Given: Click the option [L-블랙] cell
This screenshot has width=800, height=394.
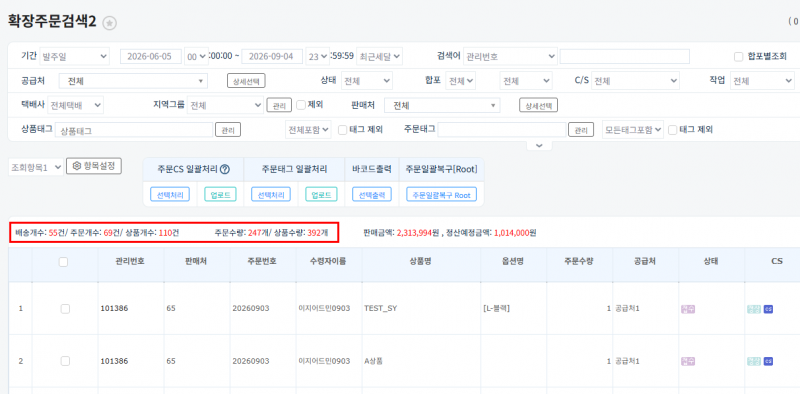Looking at the screenshot, I should [496, 308].
